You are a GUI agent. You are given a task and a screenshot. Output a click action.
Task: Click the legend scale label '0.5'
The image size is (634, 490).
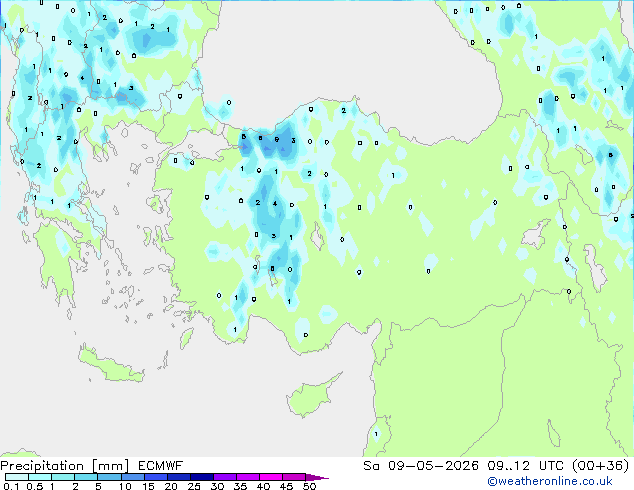tap(35, 486)
